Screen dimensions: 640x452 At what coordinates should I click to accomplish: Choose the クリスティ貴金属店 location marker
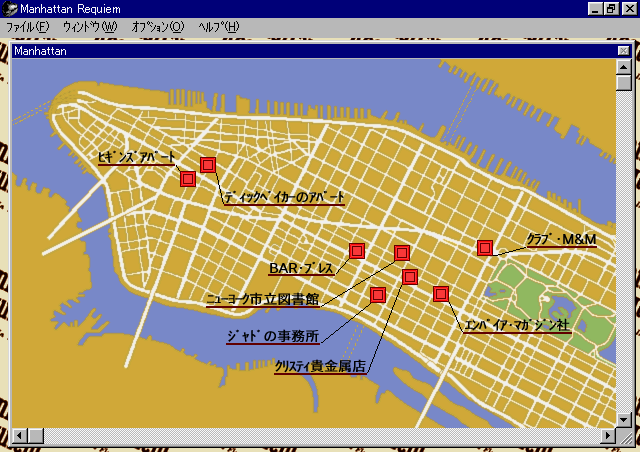click(410, 277)
